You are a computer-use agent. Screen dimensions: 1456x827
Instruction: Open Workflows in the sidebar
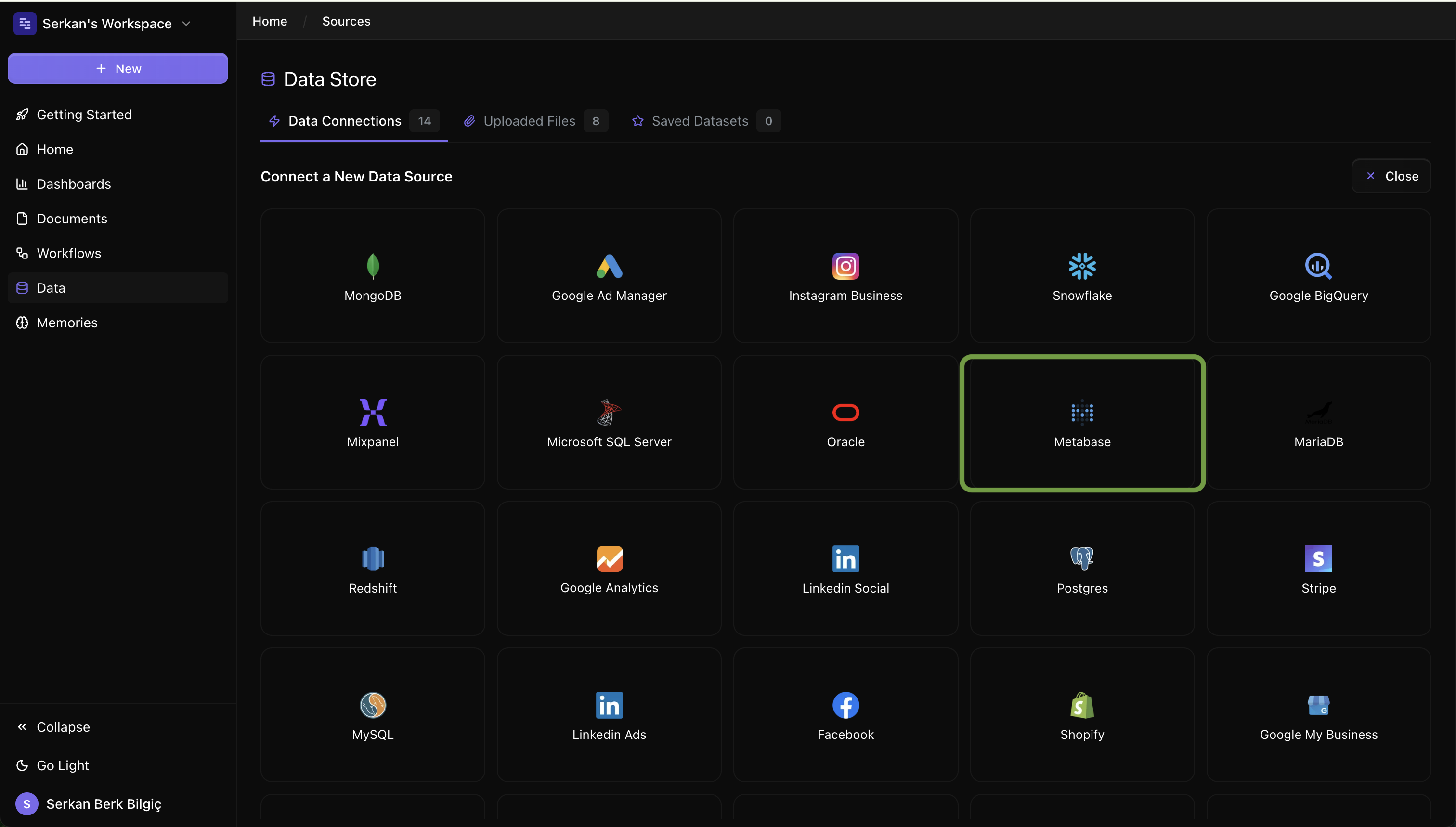117,253
